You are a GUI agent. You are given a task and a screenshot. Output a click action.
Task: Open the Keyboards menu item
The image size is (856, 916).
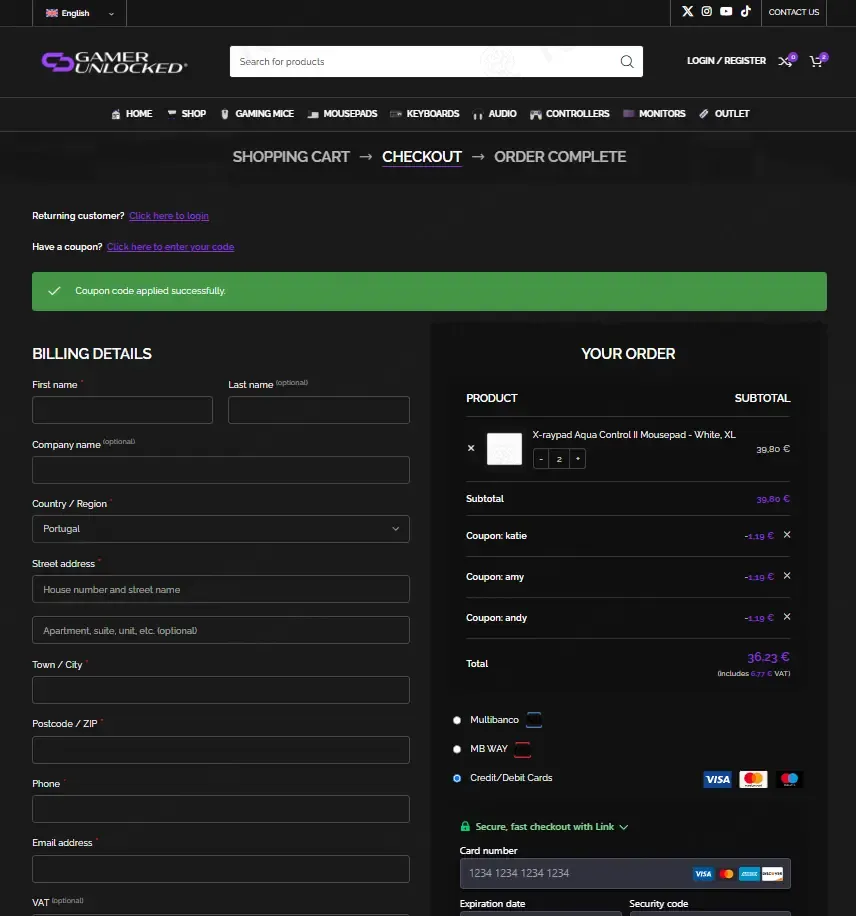click(x=425, y=114)
